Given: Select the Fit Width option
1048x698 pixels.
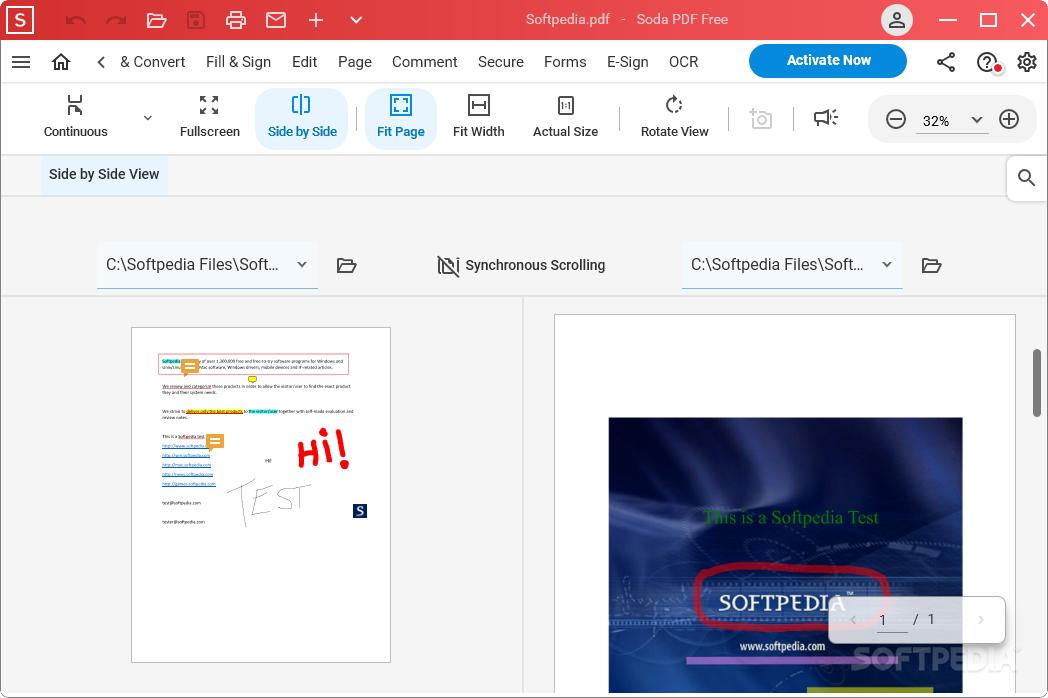Looking at the screenshot, I should 479,118.
